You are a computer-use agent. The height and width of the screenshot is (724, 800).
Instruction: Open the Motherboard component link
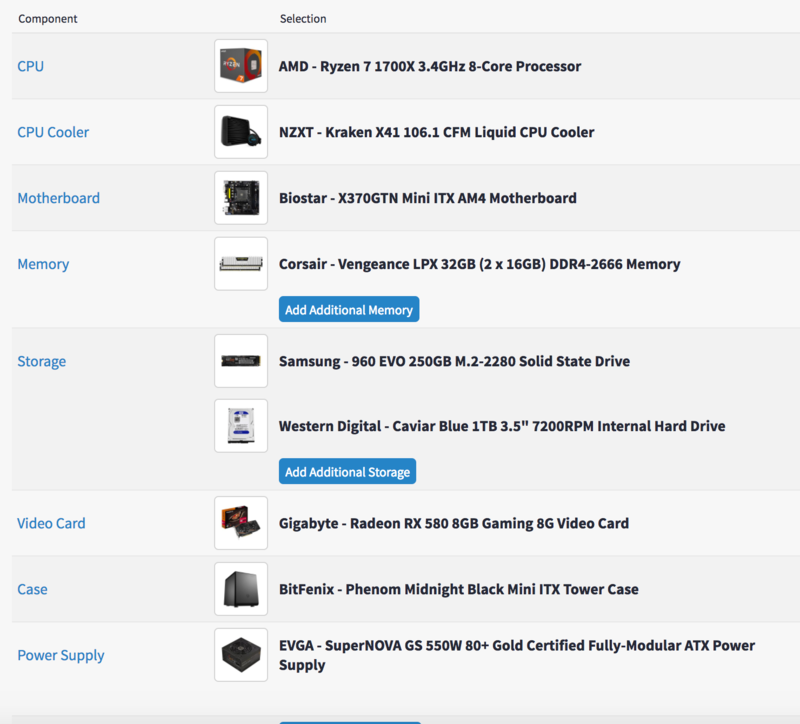tap(59, 198)
